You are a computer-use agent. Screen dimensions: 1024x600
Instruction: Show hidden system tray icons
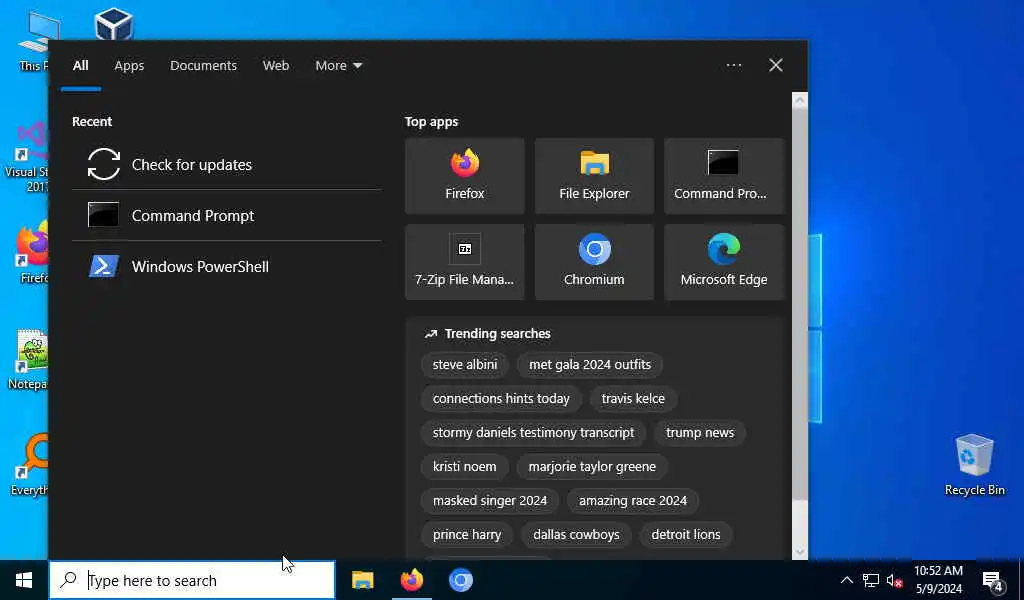coord(846,580)
